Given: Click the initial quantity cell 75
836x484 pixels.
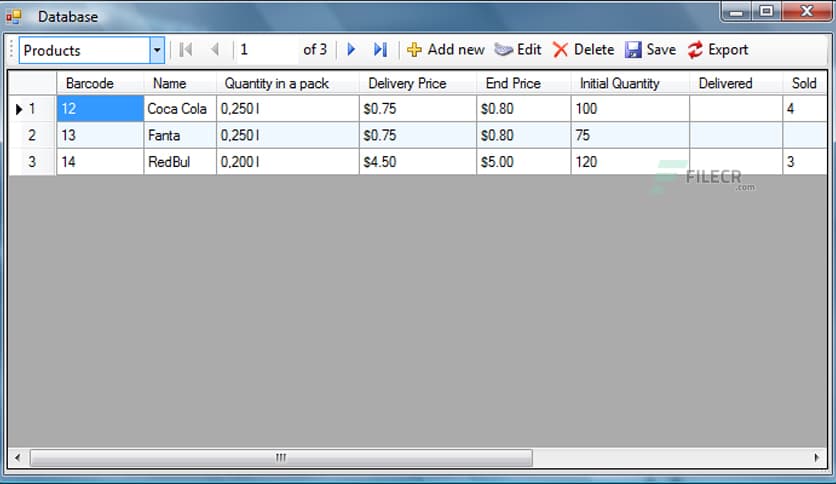Looking at the screenshot, I should pos(630,135).
